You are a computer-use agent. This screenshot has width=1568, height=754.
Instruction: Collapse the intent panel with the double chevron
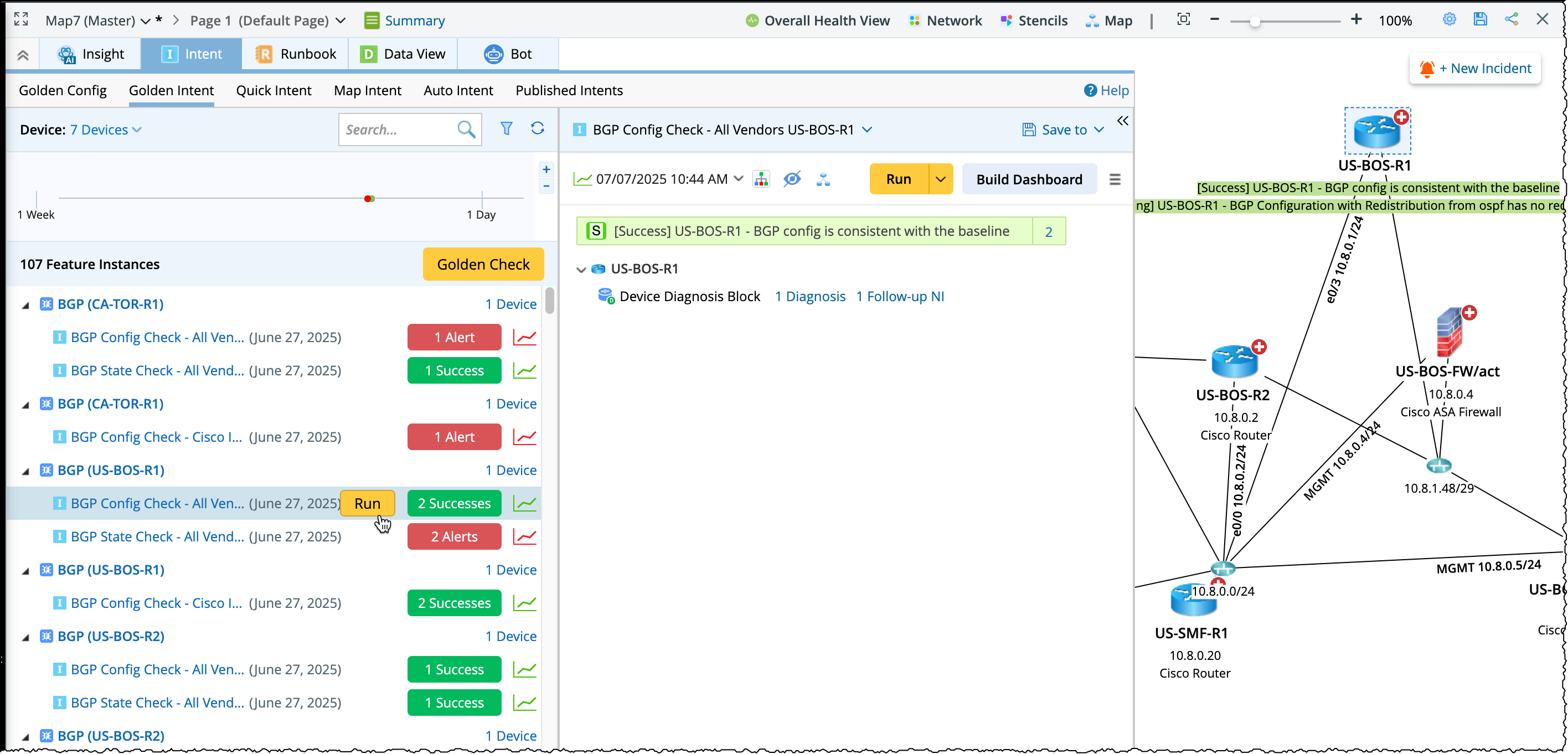point(1122,121)
